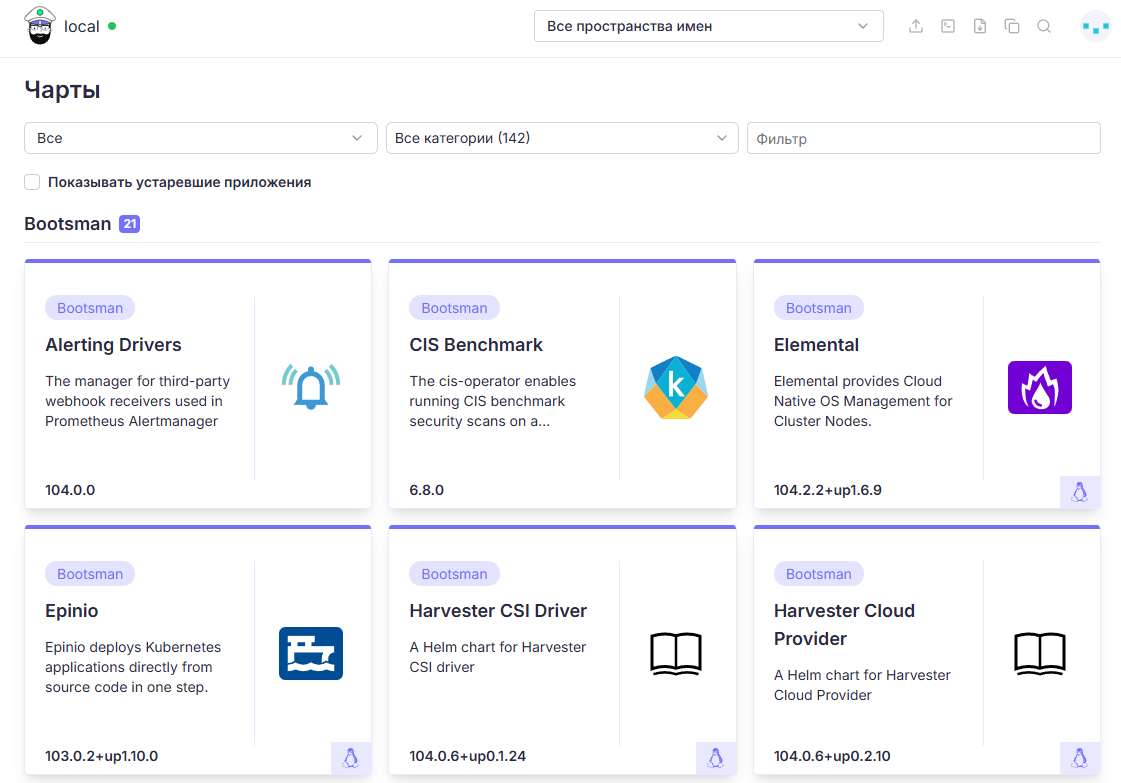The height and width of the screenshot is (783, 1121).
Task: Open the user avatar menu
Action: 1095,26
